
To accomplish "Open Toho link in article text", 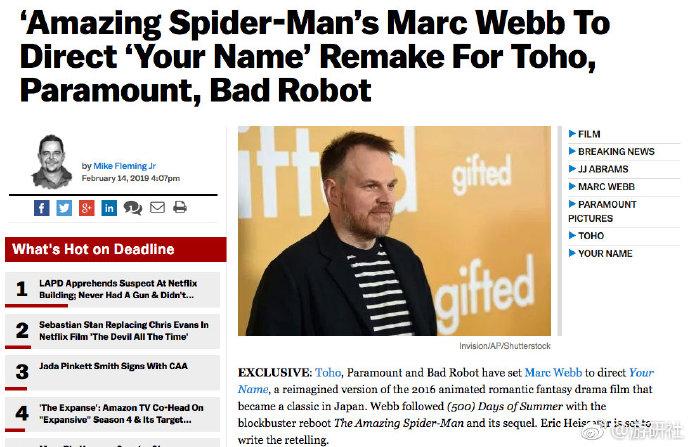I will pyautogui.click(x=328, y=373).
